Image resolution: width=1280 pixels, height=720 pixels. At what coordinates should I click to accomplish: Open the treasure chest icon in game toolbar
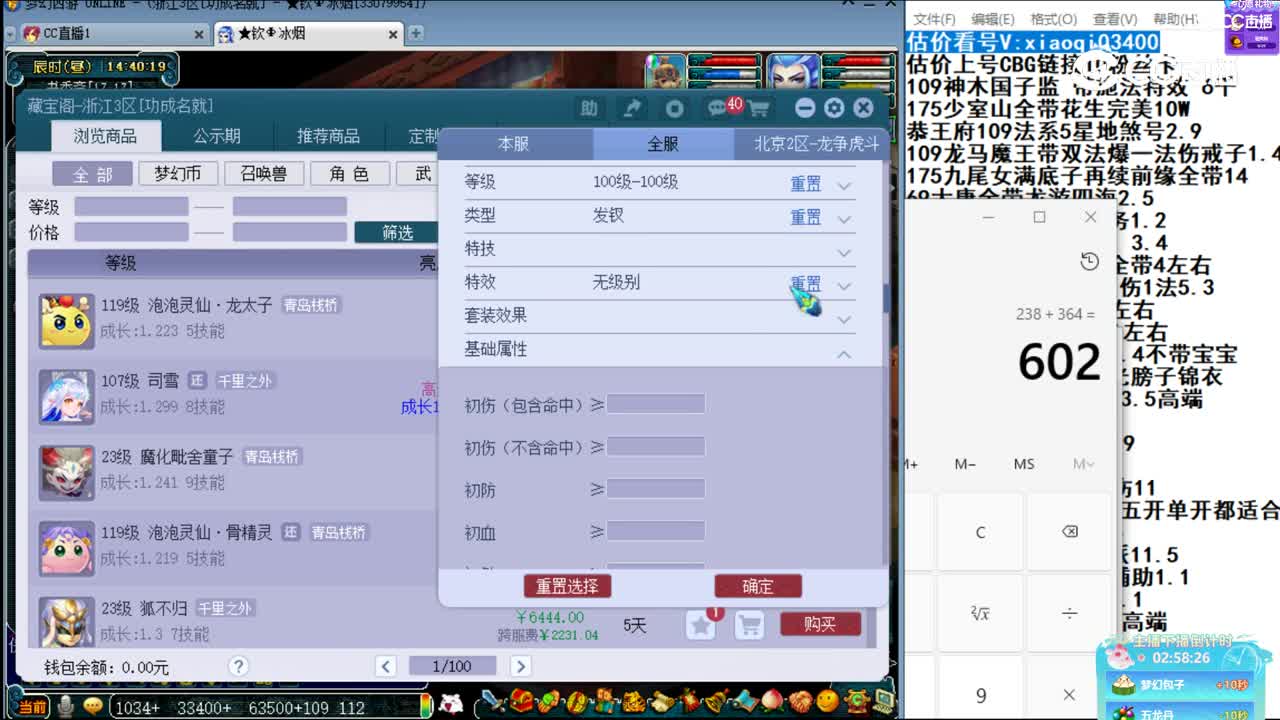(519, 701)
